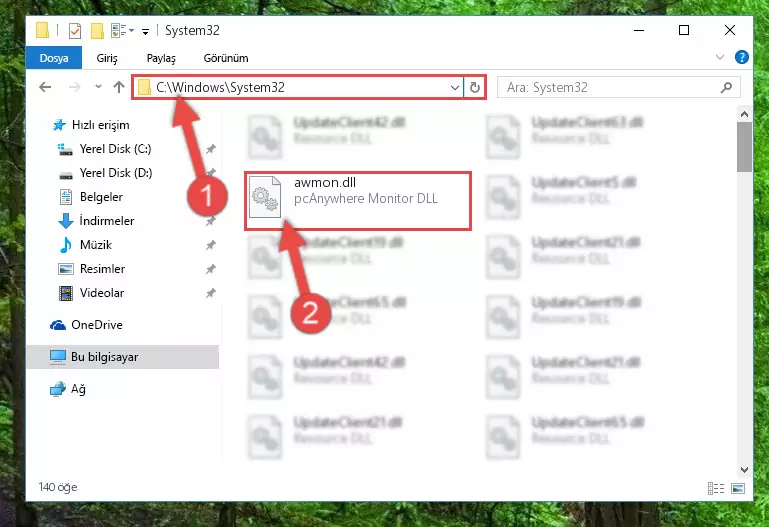Click the search magnifier icon
769x527 pixels.
[x=726, y=87]
